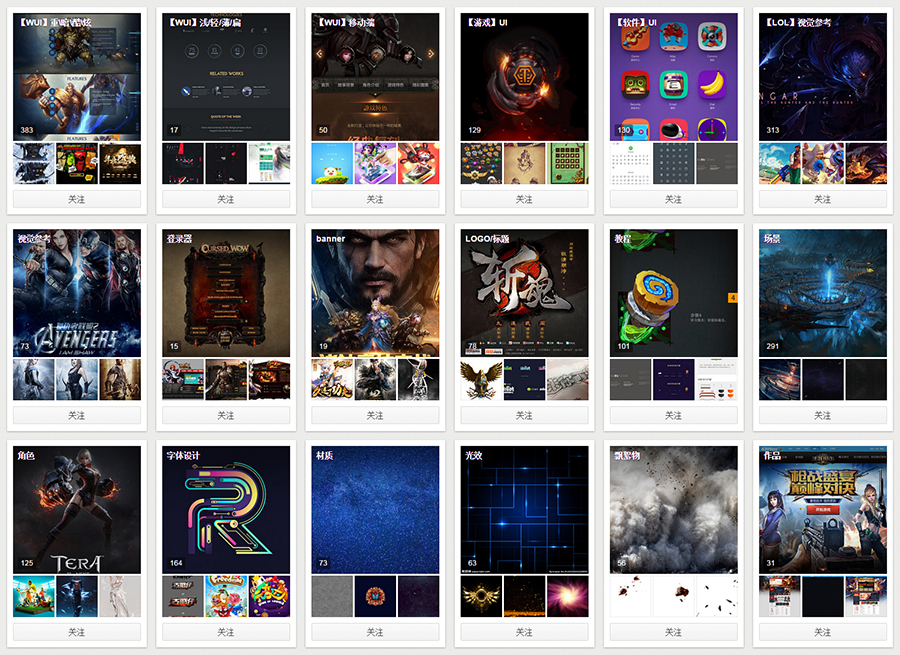Click the LOGO/标题 title text
Viewport: 900px width, 655px height.
pos(487,238)
